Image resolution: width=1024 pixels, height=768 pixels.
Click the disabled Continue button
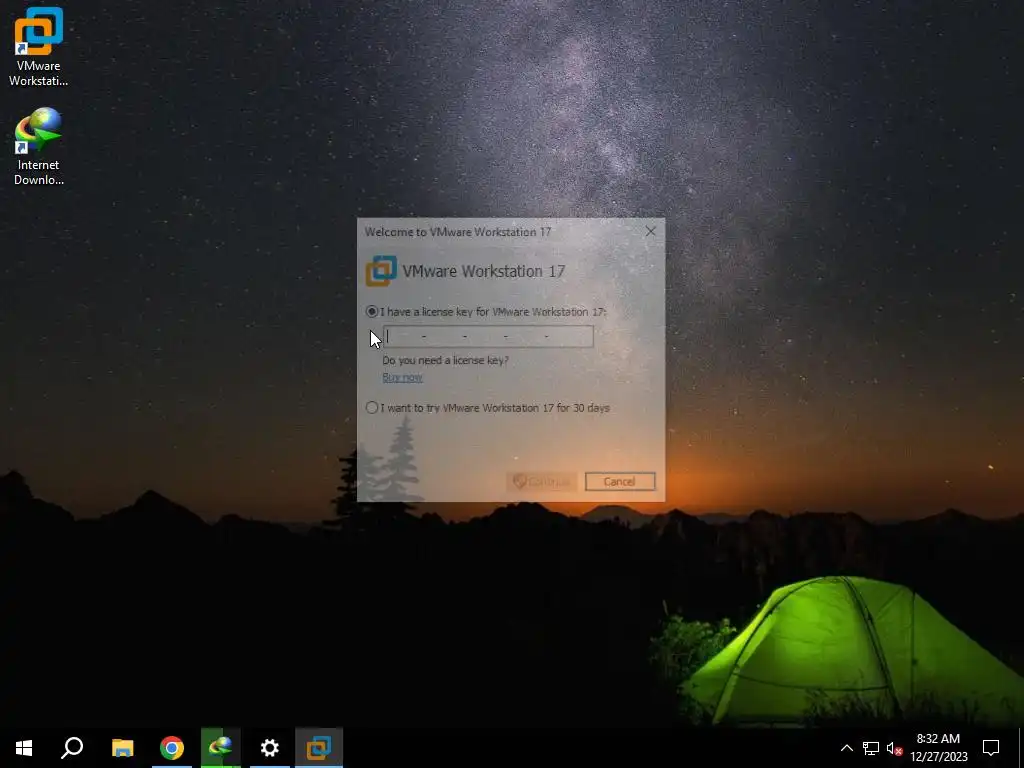(x=541, y=481)
